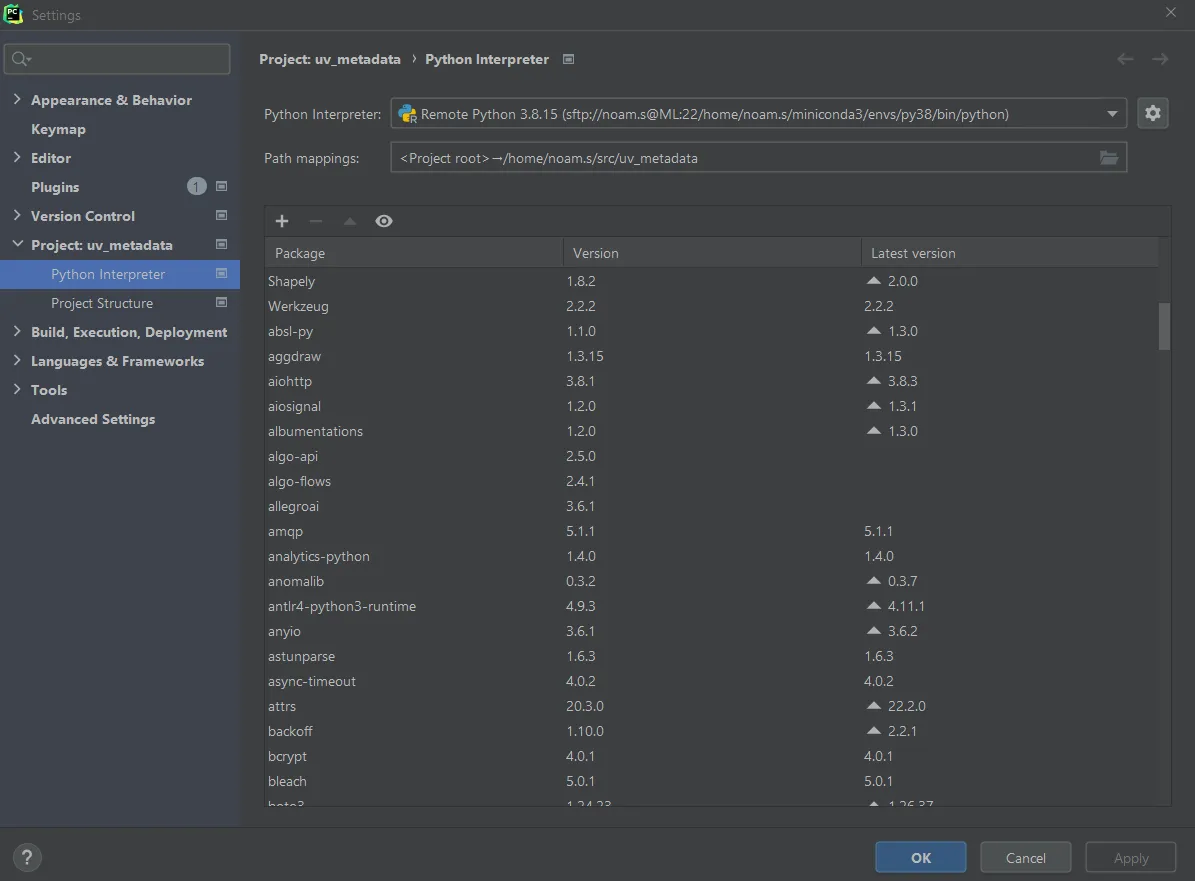Focus the settings search field
The image size is (1195, 881).
click(x=117, y=59)
